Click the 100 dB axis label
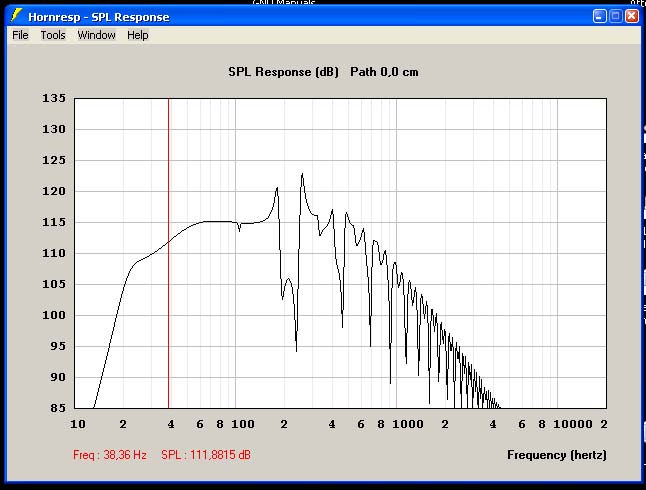 point(54,315)
